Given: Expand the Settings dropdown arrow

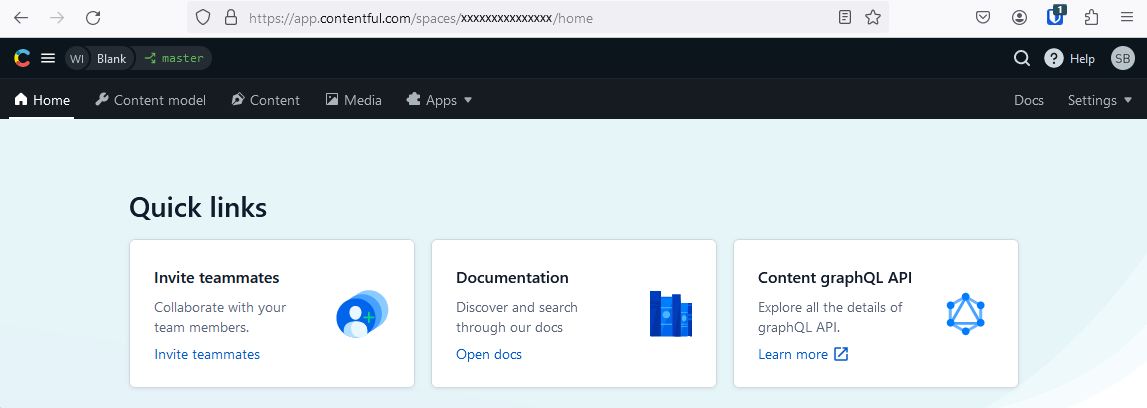Looking at the screenshot, I should point(1127,100).
